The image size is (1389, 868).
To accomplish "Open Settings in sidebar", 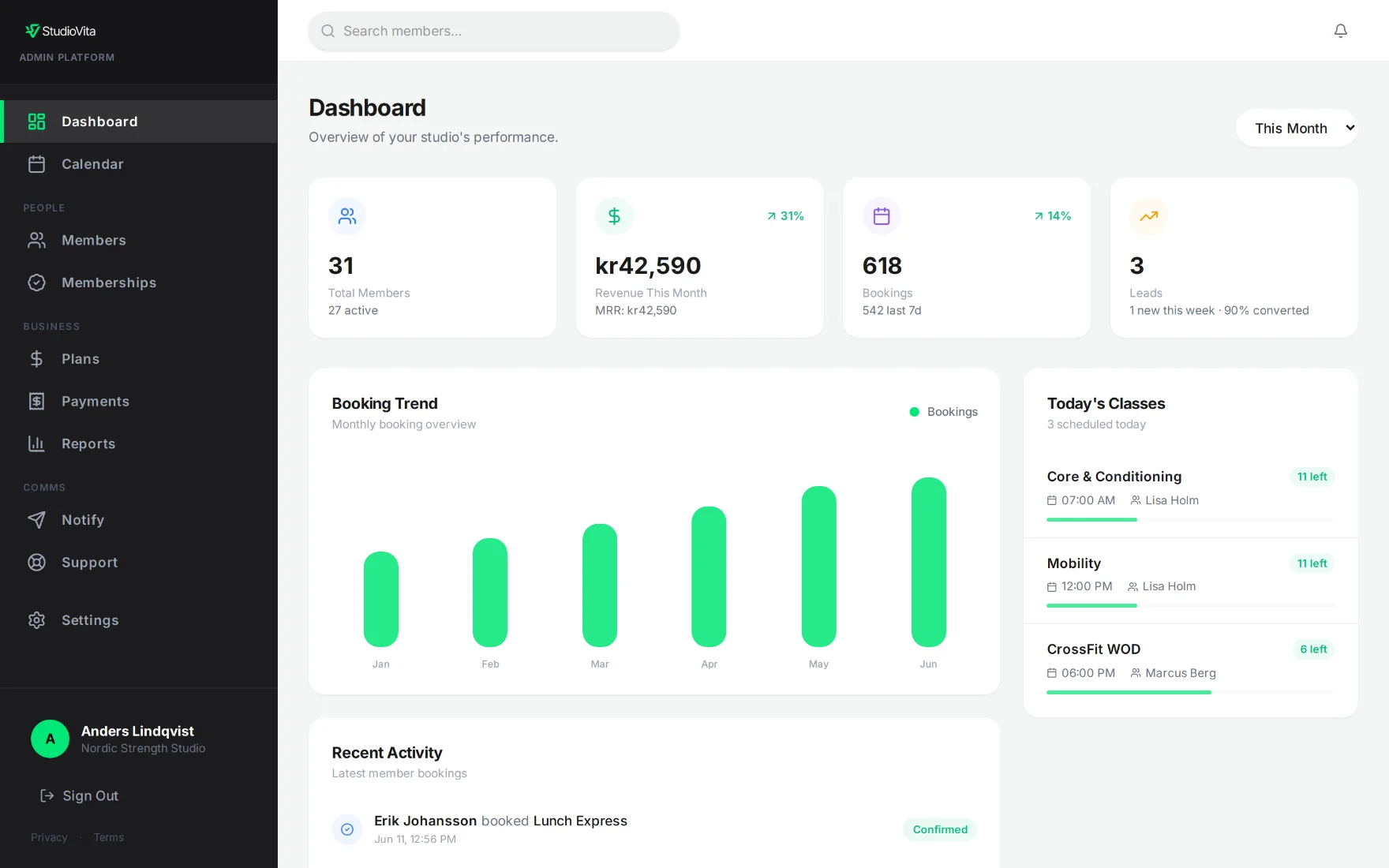I will [x=139, y=620].
